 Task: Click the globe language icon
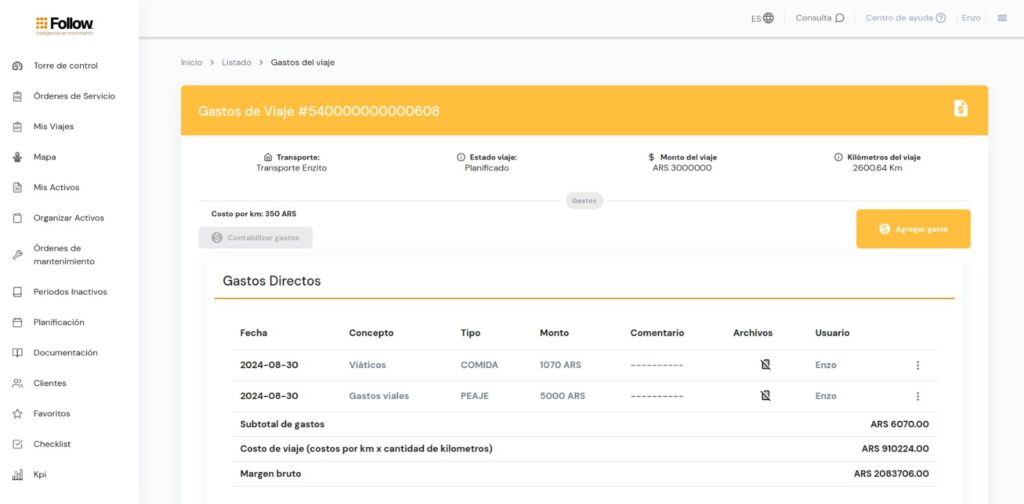coord(768,18)
